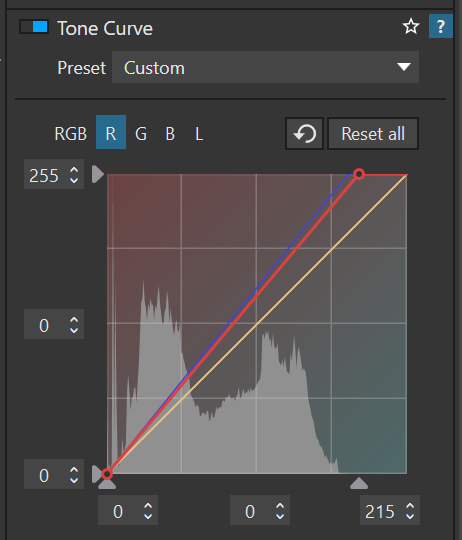Click the top output white point triangle marker
This screenshot has width=462, height=540.
(x=98, y=174)
